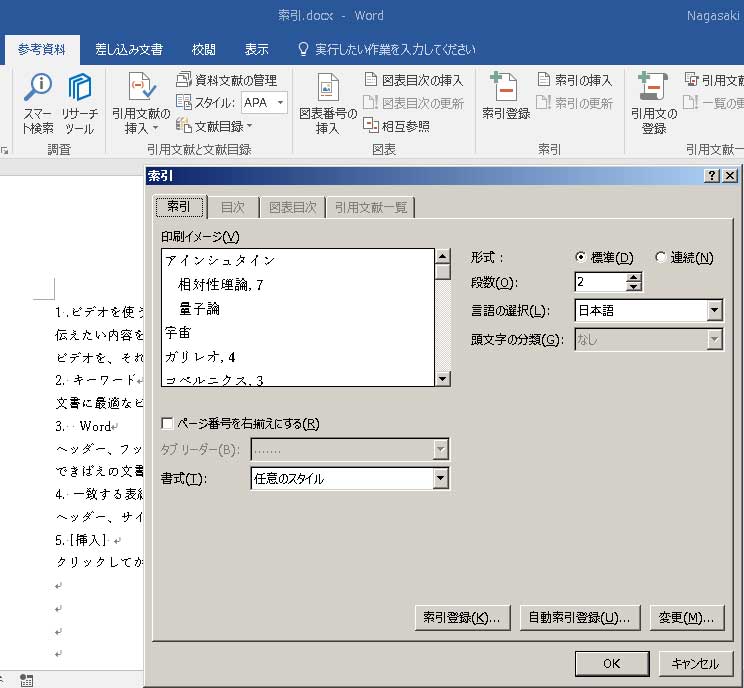Open the 言語の選択 dropdown
The width and height of the screenshot is (744, 688).
(x=714, y=311)
